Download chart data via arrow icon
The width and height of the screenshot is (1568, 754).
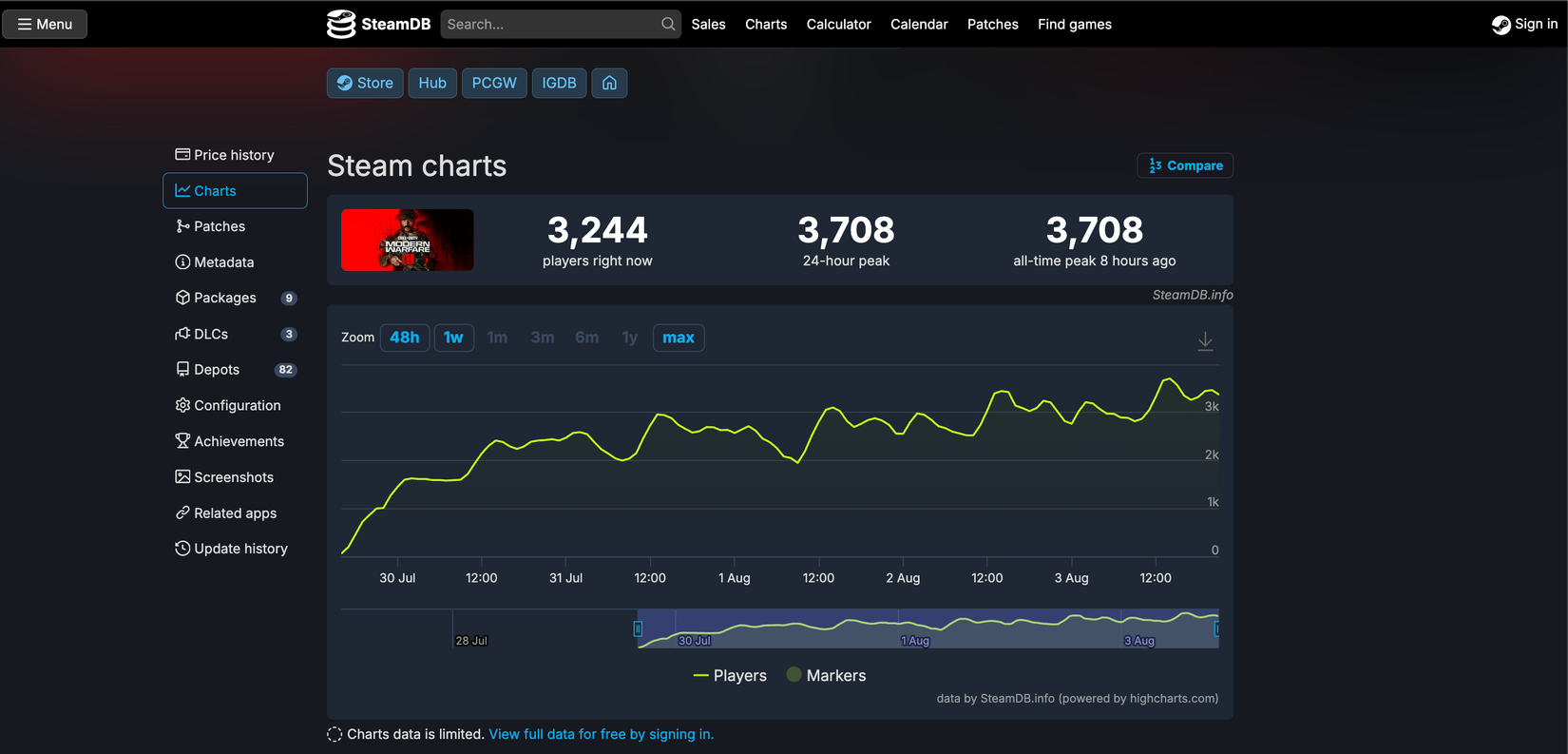pos(1205,340)
